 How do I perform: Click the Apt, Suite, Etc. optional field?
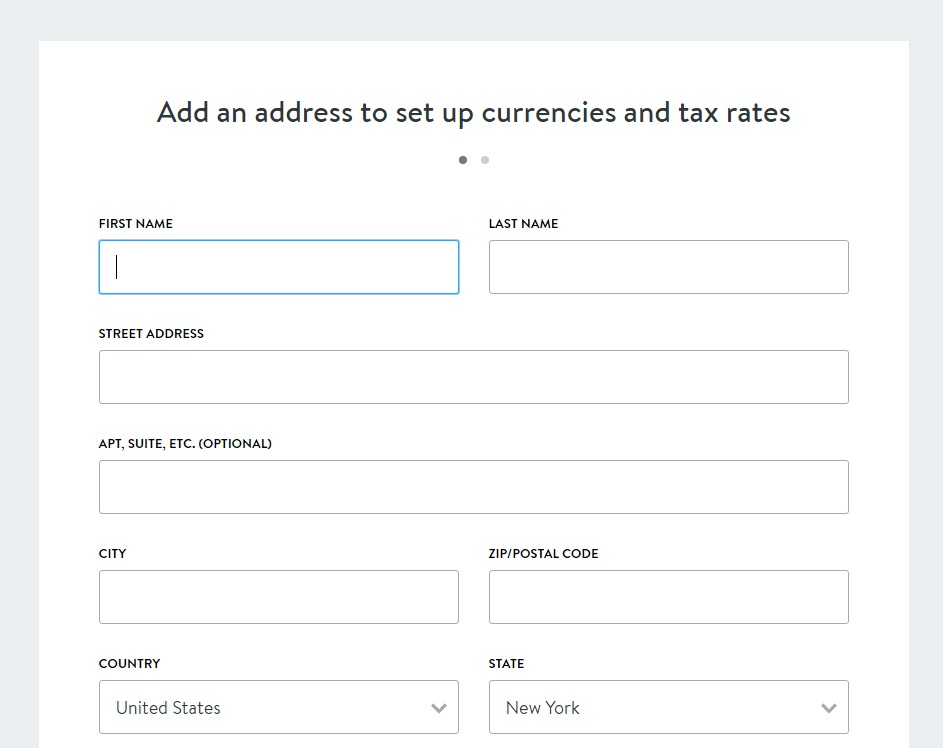coord(474,487)
